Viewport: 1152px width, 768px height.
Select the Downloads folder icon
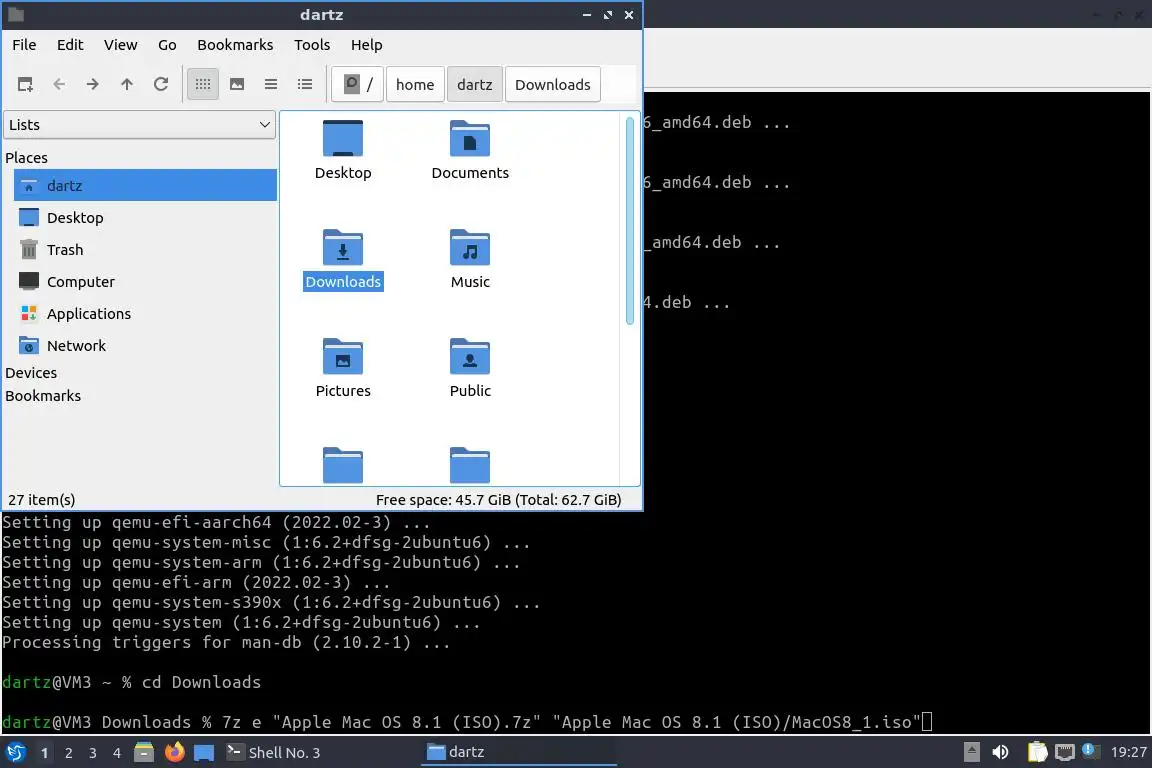coord(343,247)
